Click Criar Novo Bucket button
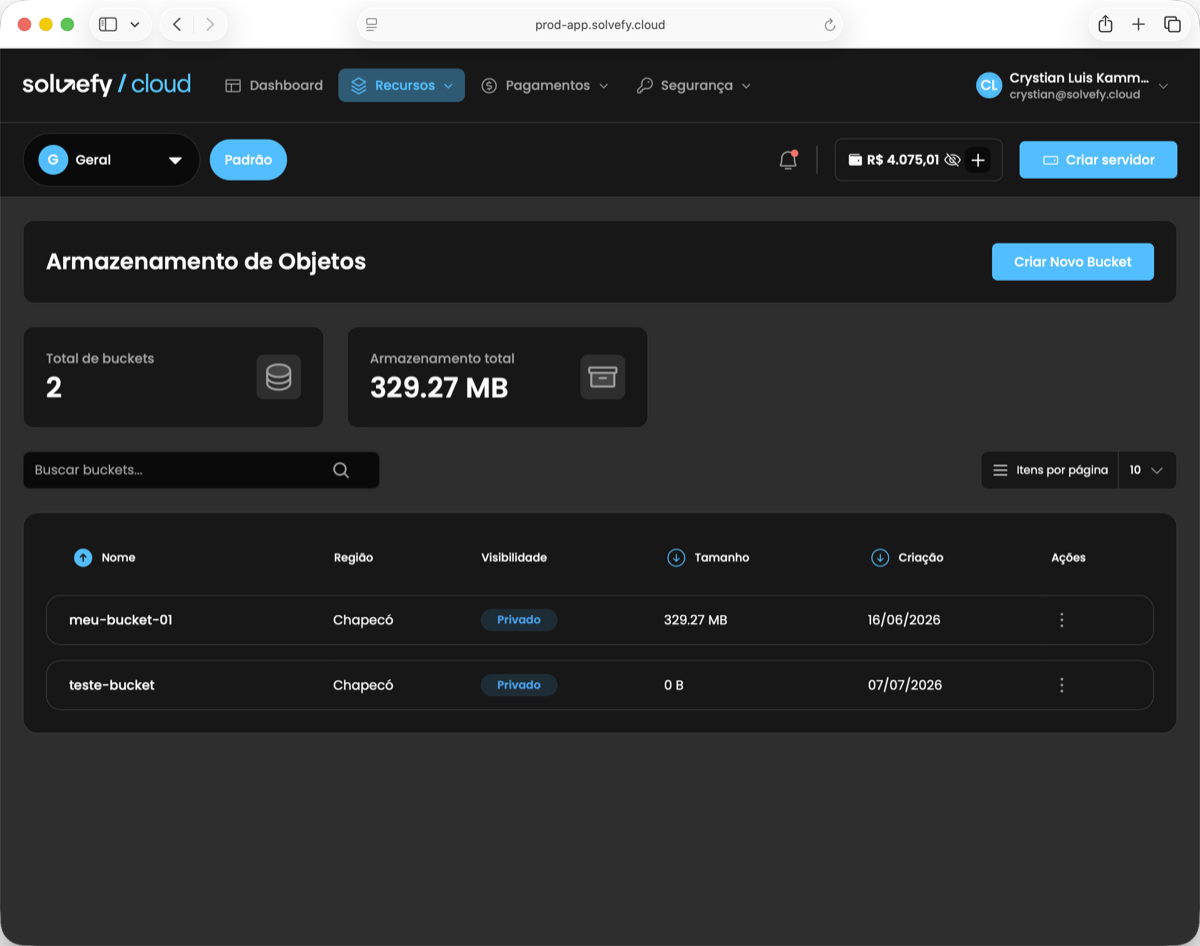The image size is (1200, 946). [x=1073, y=262]
